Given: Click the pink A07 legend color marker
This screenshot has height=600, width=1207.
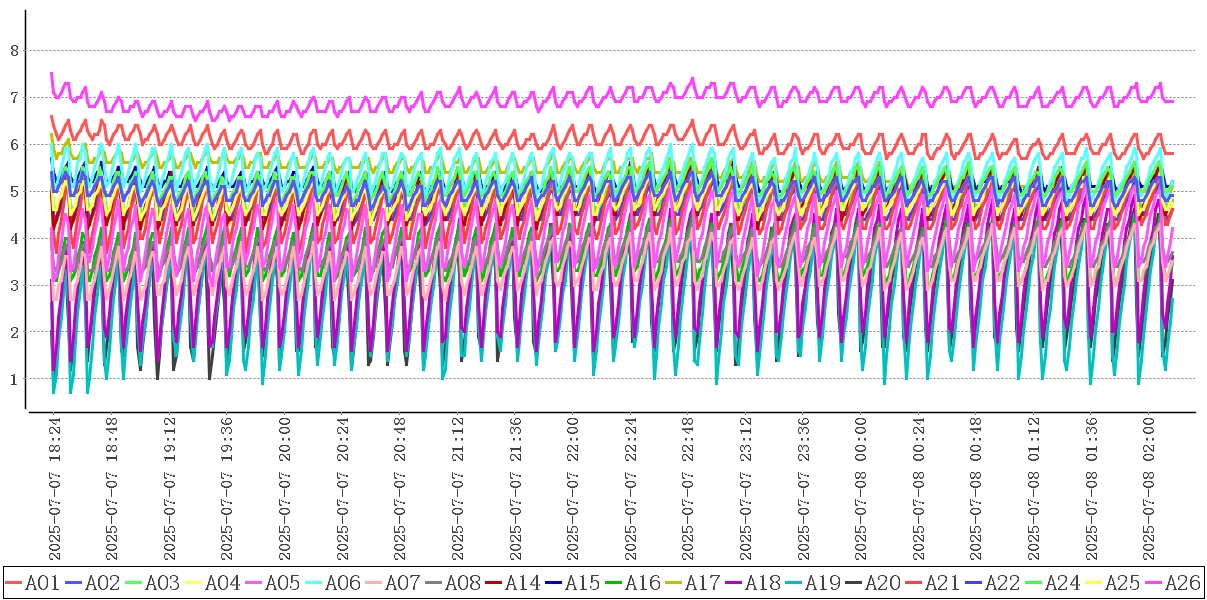Looking at the screenshot, I should (373, 581).
